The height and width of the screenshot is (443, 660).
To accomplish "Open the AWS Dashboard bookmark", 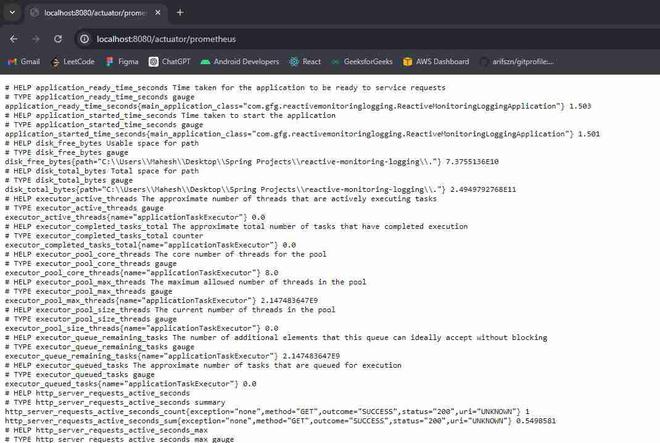I will click(x=436, y=61).
